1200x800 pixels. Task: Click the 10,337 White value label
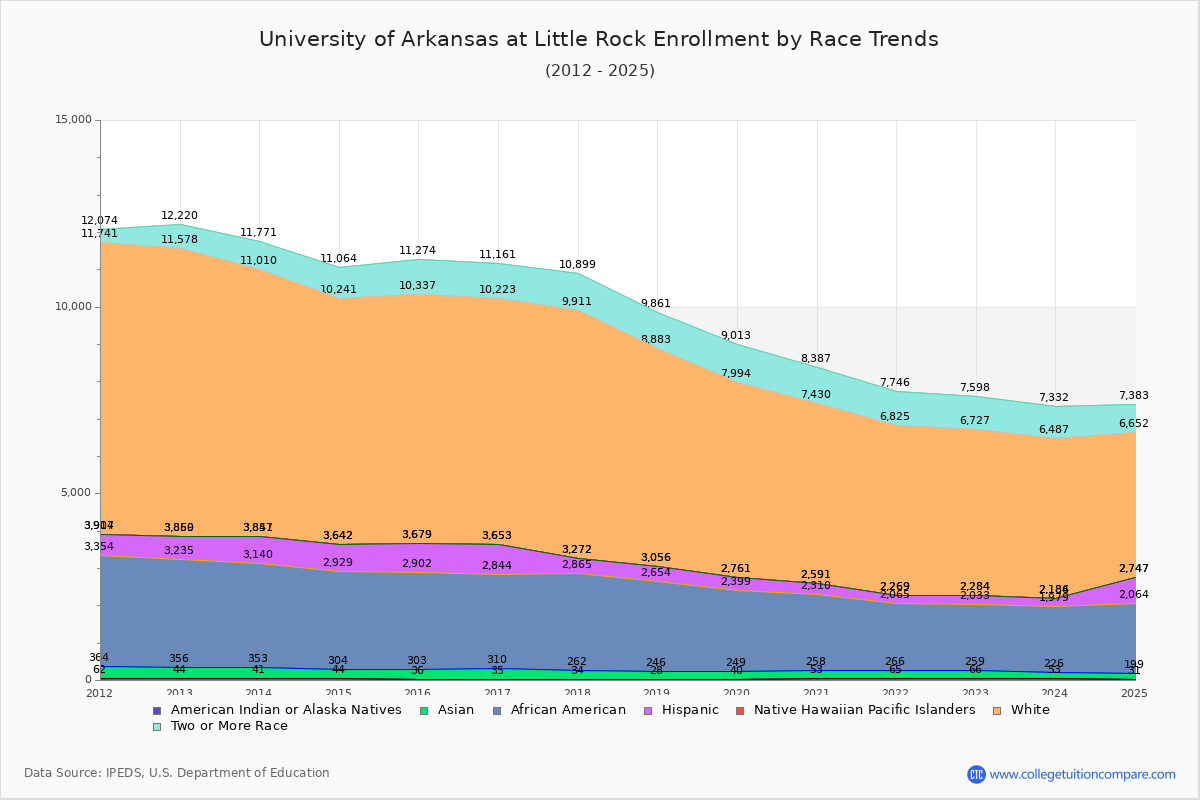(x=418, y=286)
